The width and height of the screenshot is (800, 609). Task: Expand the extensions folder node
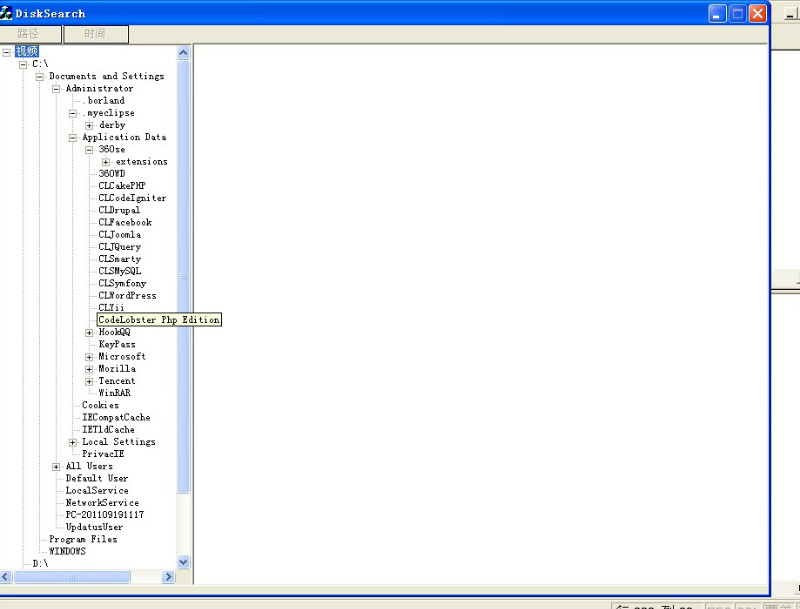tap(106, 162)
